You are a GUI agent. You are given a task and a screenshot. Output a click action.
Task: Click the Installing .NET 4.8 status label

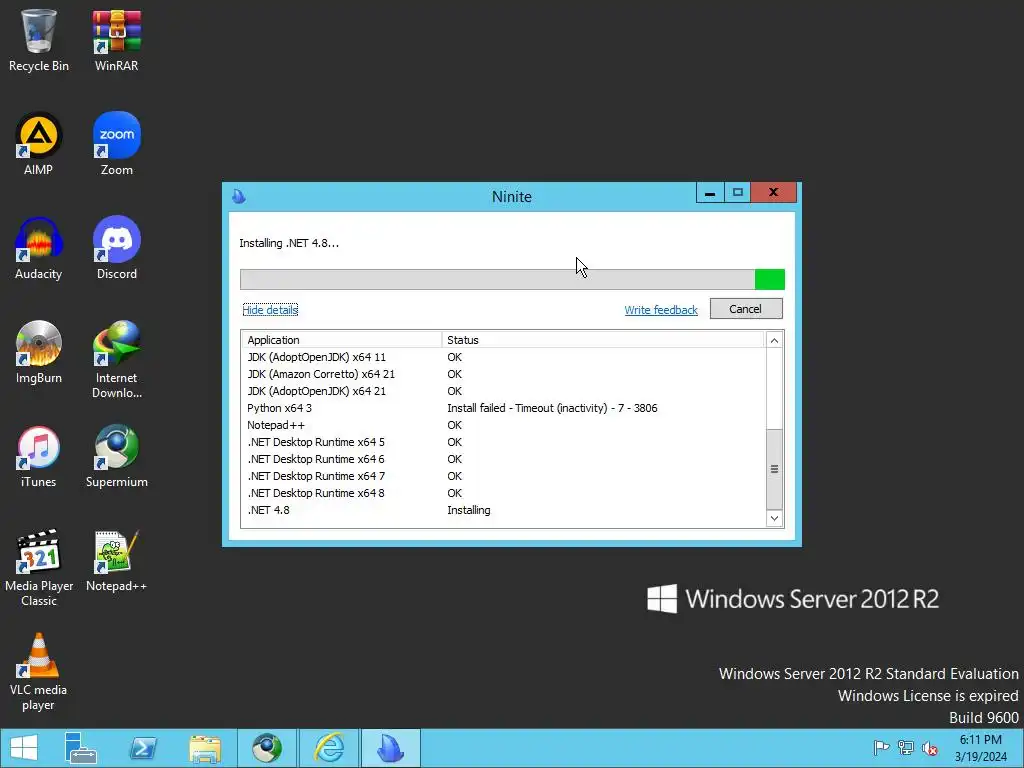point(289,243)
